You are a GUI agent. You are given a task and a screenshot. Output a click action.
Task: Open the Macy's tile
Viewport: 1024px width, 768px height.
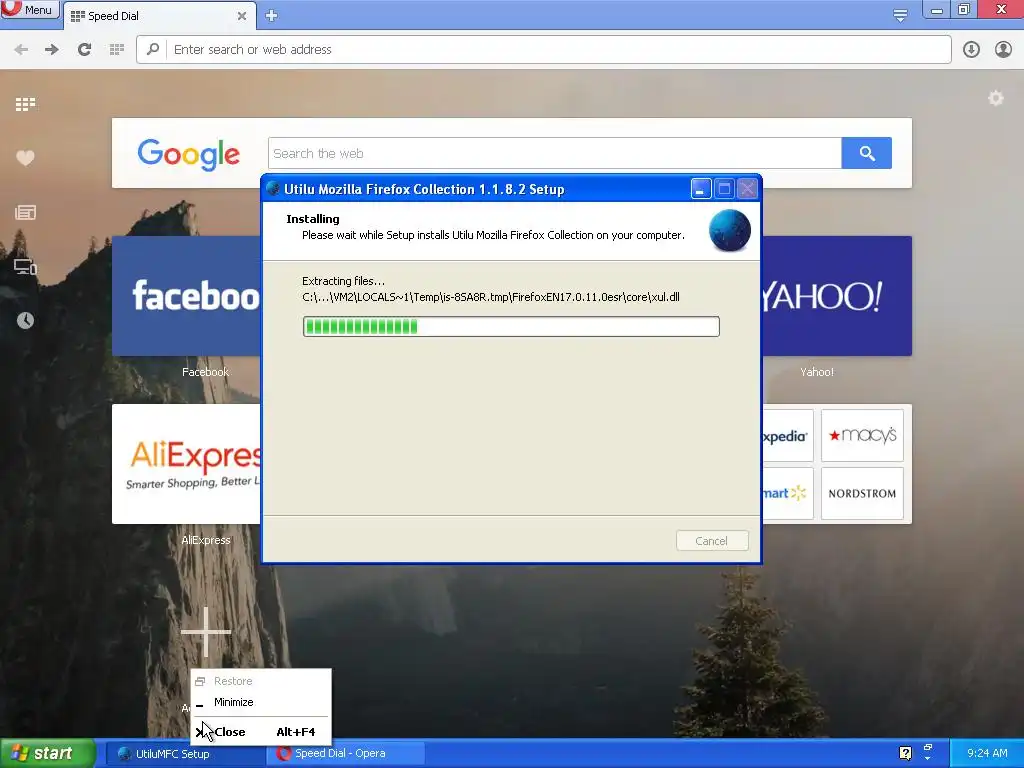[x=862, y=436]
